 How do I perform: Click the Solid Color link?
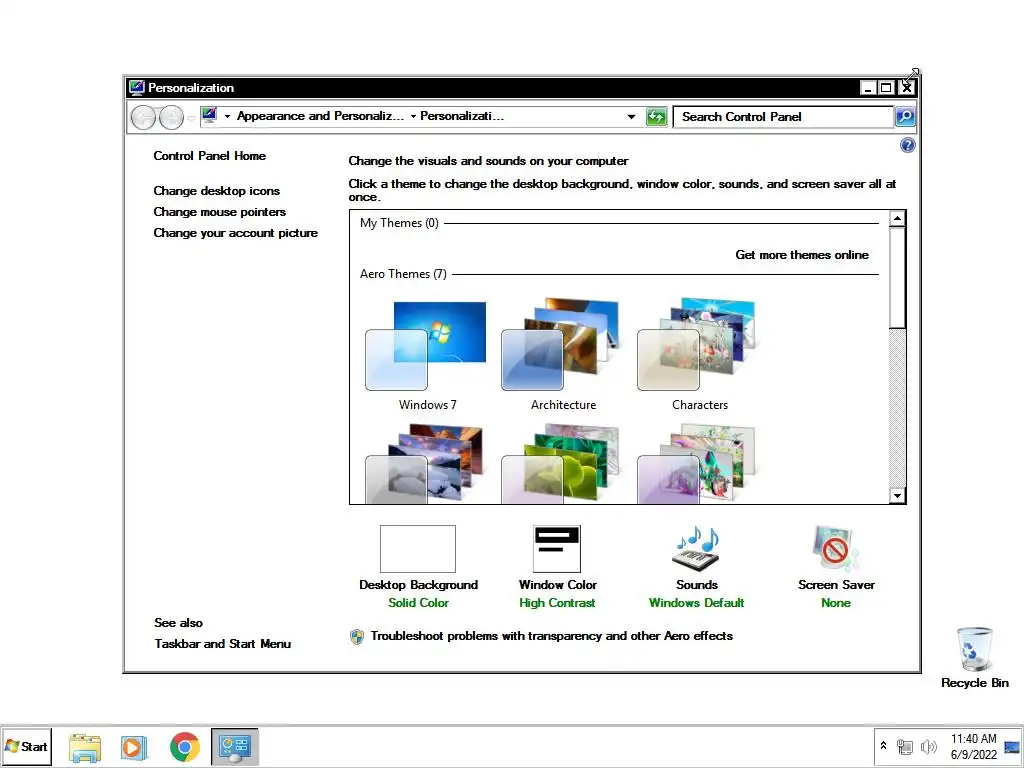click(x=418, y=603)
